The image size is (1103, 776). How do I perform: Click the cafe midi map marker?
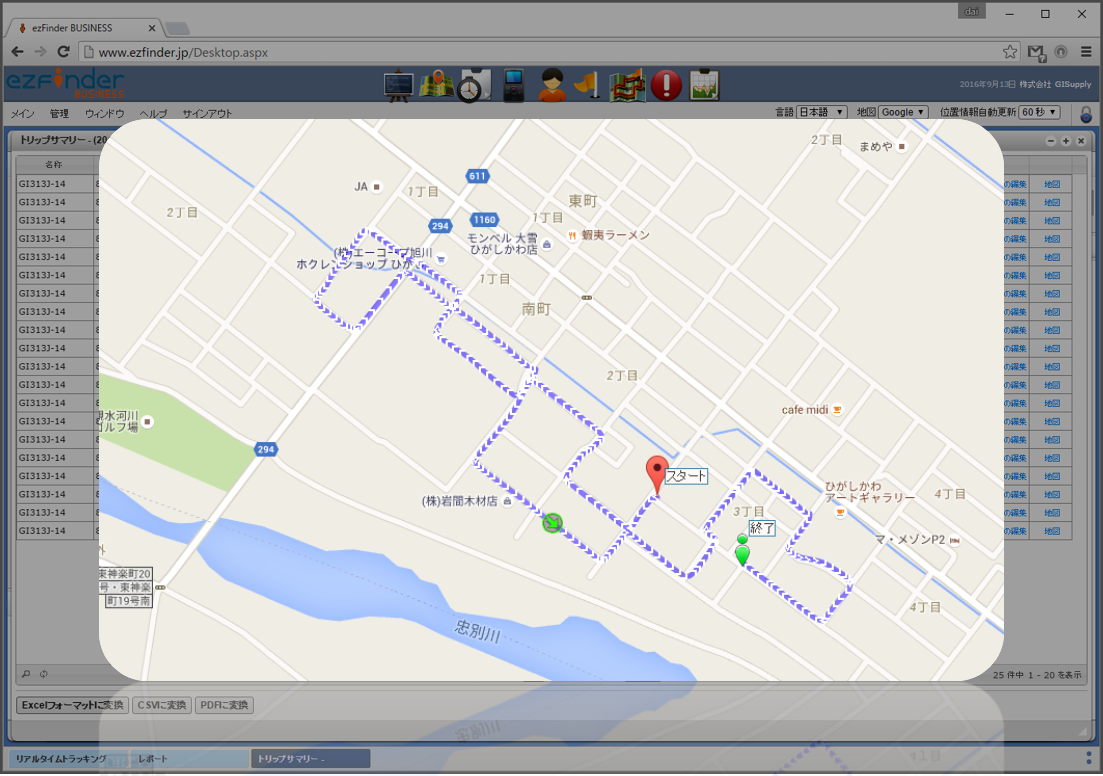[837, 409]
